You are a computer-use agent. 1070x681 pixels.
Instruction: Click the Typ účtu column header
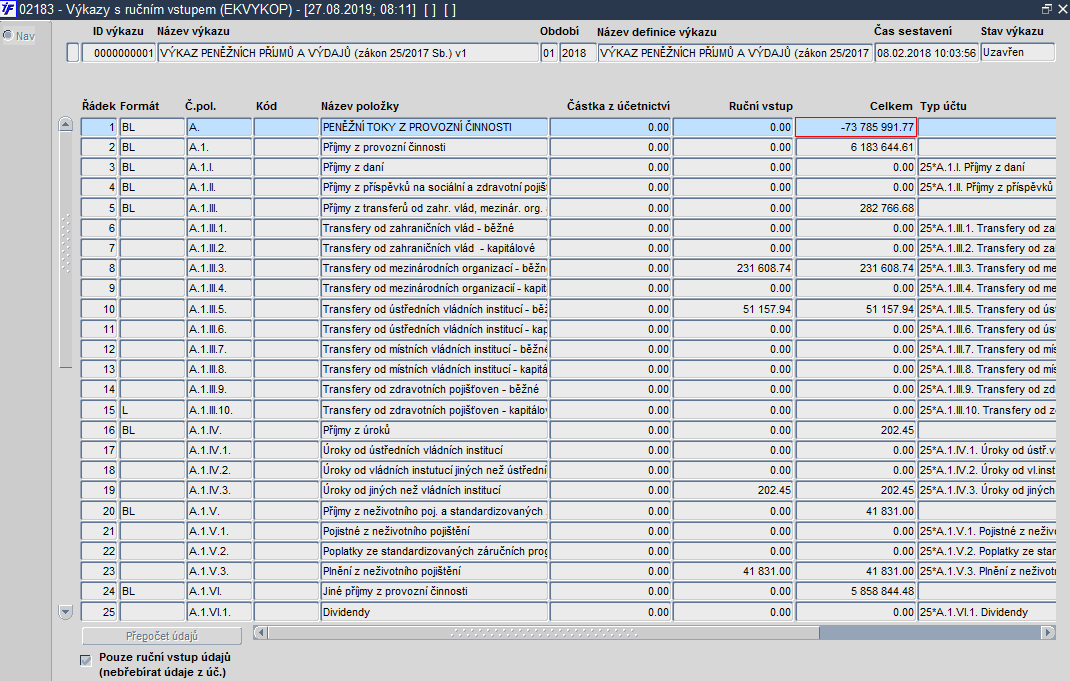943,106
